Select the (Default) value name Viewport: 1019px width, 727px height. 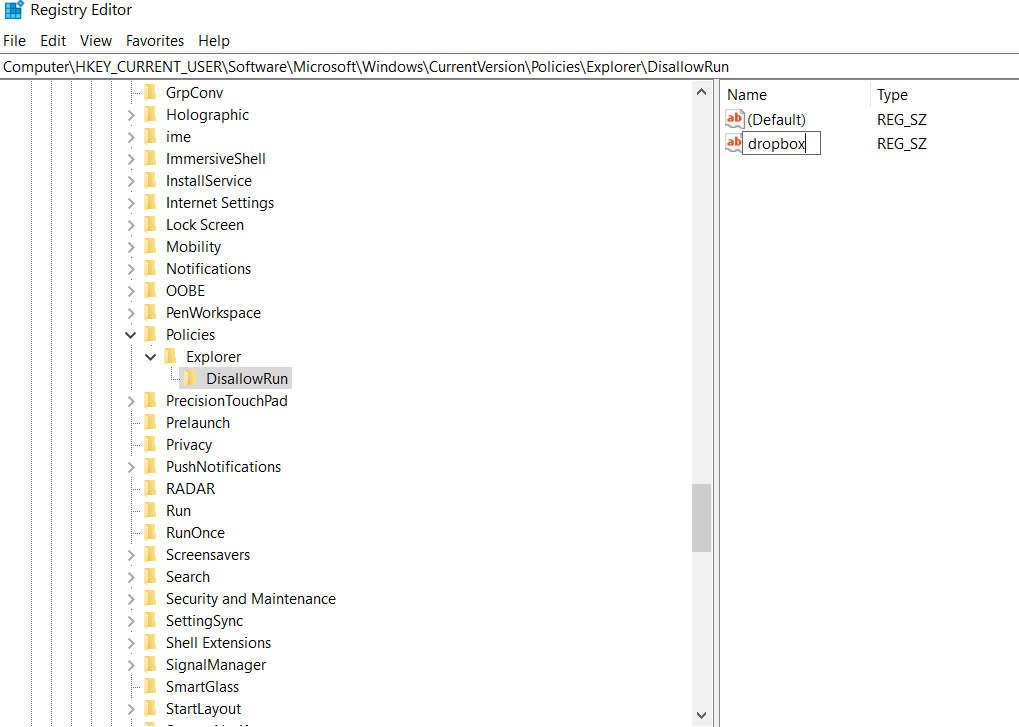(776, 120)
